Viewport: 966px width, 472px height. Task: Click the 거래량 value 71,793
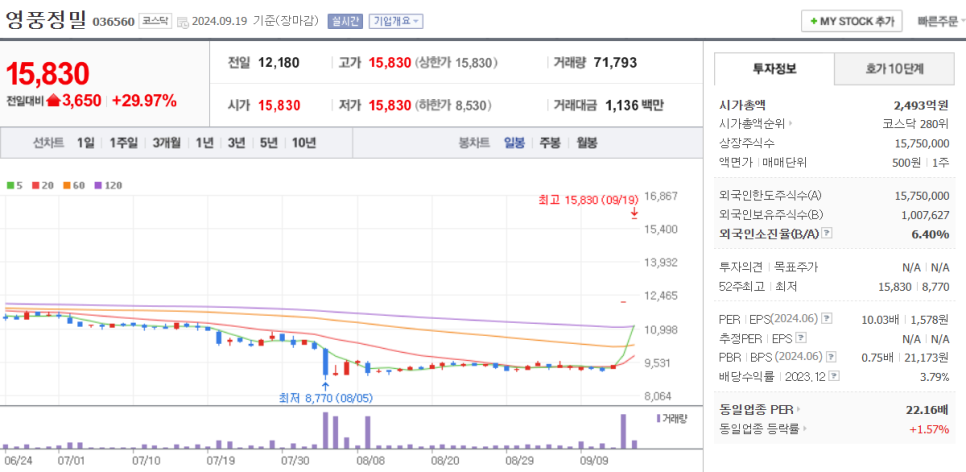click(615, 62)
